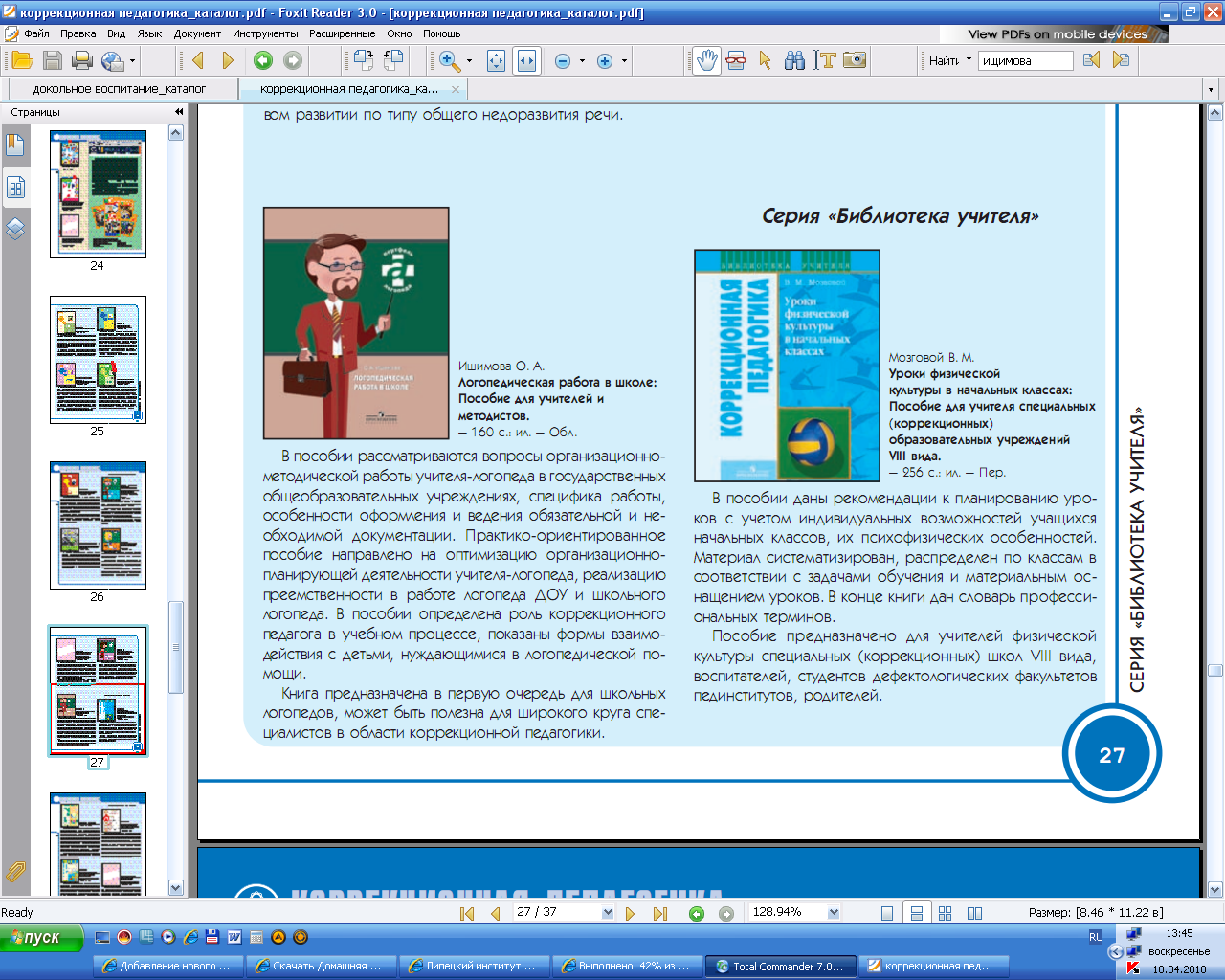
Task: Select the Zoom In magnifier tool
Action: [x=449, y=60]
